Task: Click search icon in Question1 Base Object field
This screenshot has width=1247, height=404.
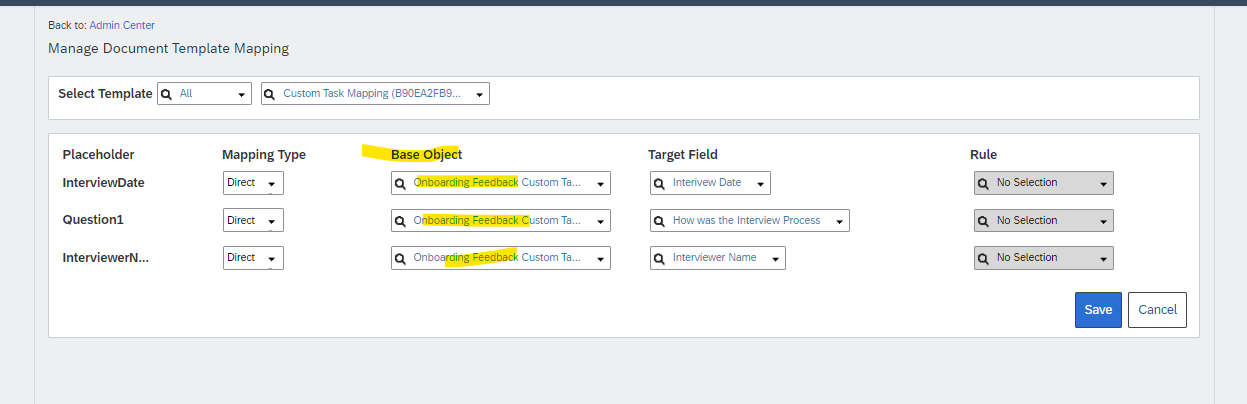Action: pos(400,221)
